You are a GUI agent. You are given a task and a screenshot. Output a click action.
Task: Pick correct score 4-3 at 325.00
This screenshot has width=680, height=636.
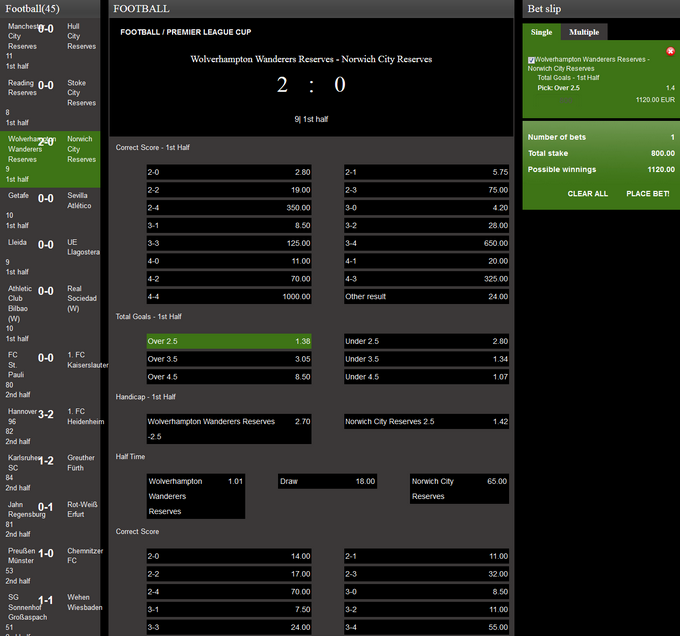pos(426,279)
